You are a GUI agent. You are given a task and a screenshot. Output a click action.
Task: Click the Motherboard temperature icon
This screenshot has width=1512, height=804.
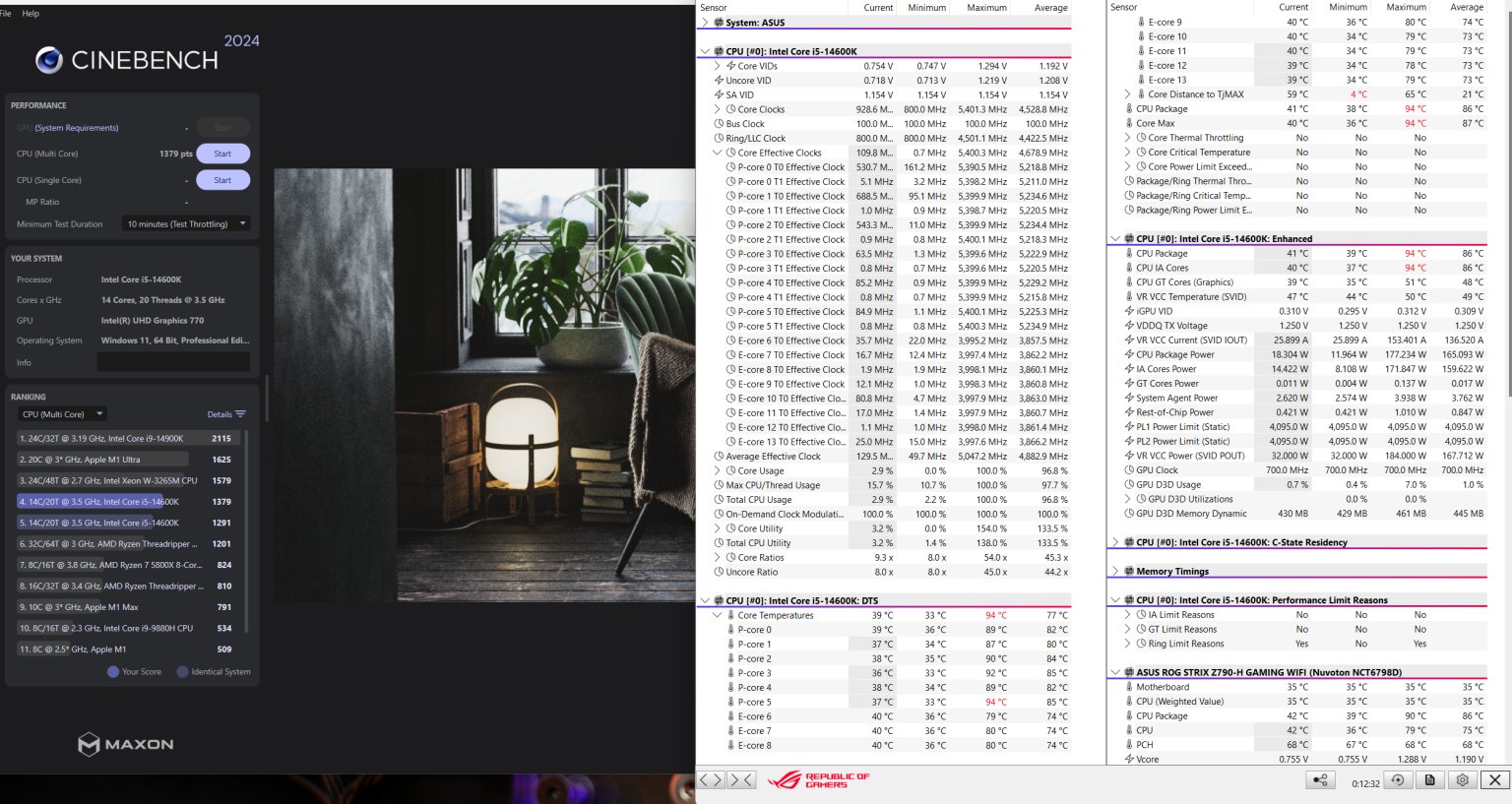click(x=1129, y=687)
